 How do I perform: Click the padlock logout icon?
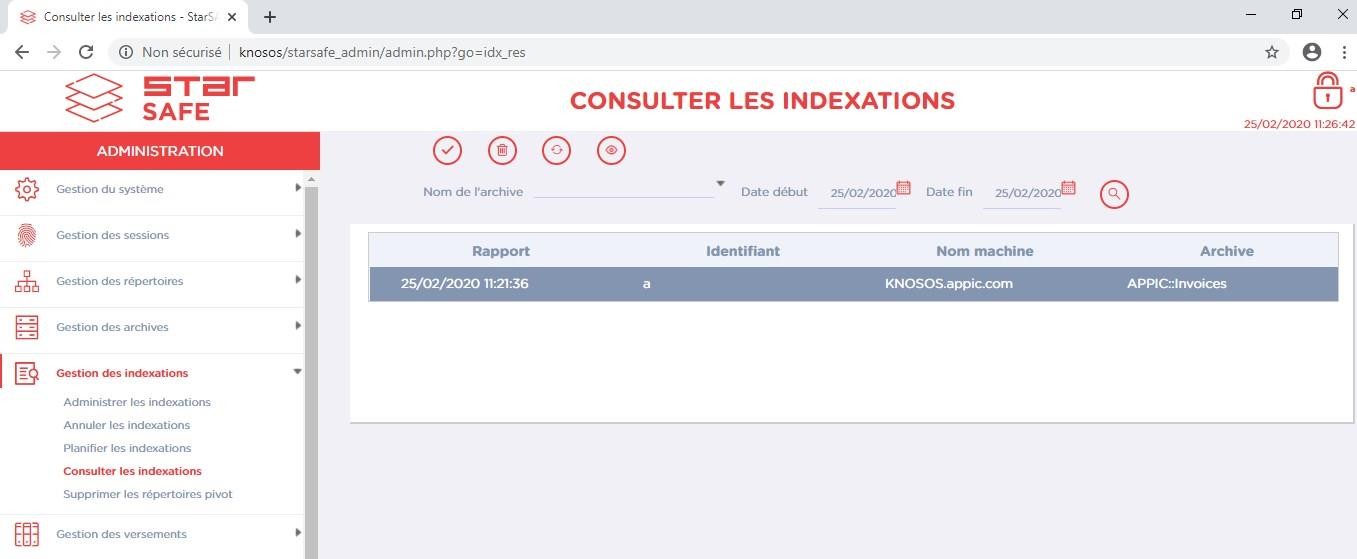[x=1326, y=92]
